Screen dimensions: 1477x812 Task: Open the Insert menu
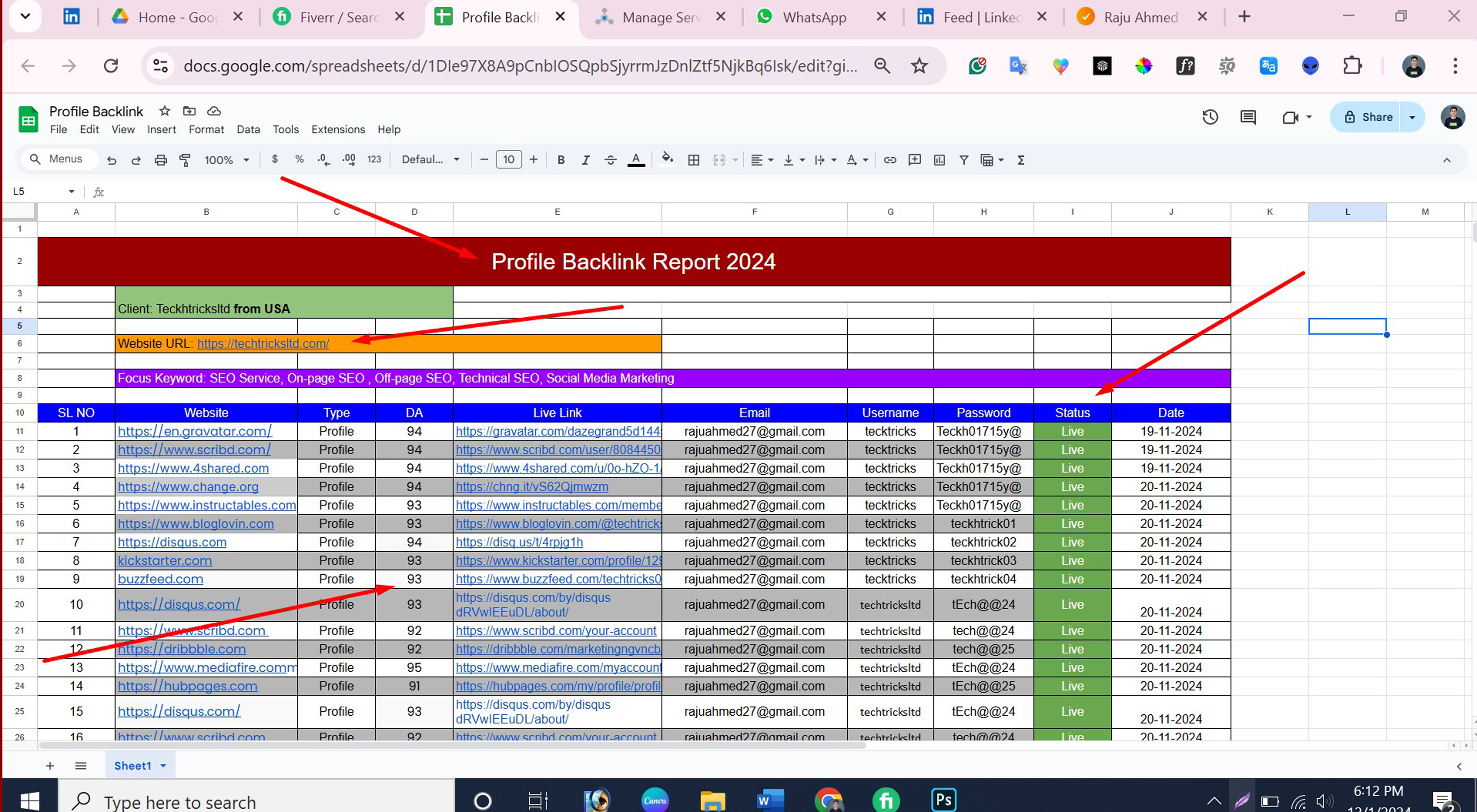click(x=161, y=129)
